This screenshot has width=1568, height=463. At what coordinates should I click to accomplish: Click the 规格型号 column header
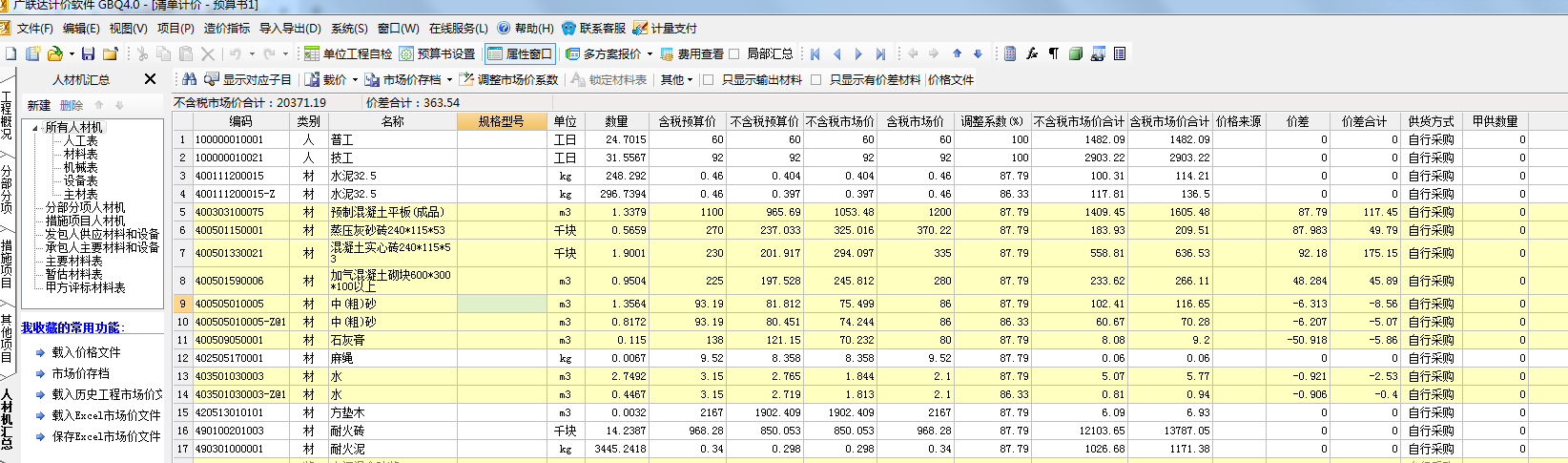click(502, 121)
